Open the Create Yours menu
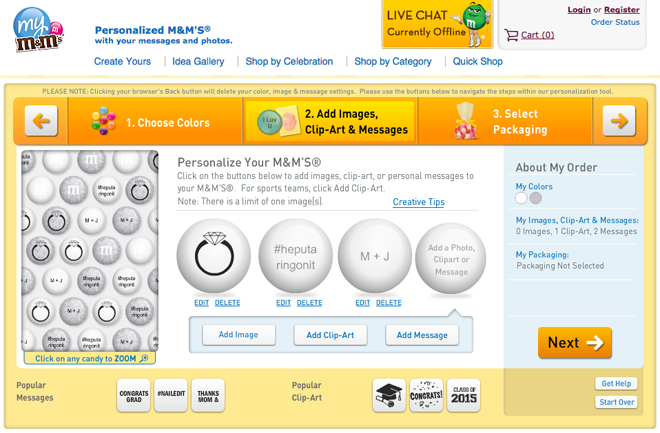Screen dimensions: 660x433 point(122,61)
